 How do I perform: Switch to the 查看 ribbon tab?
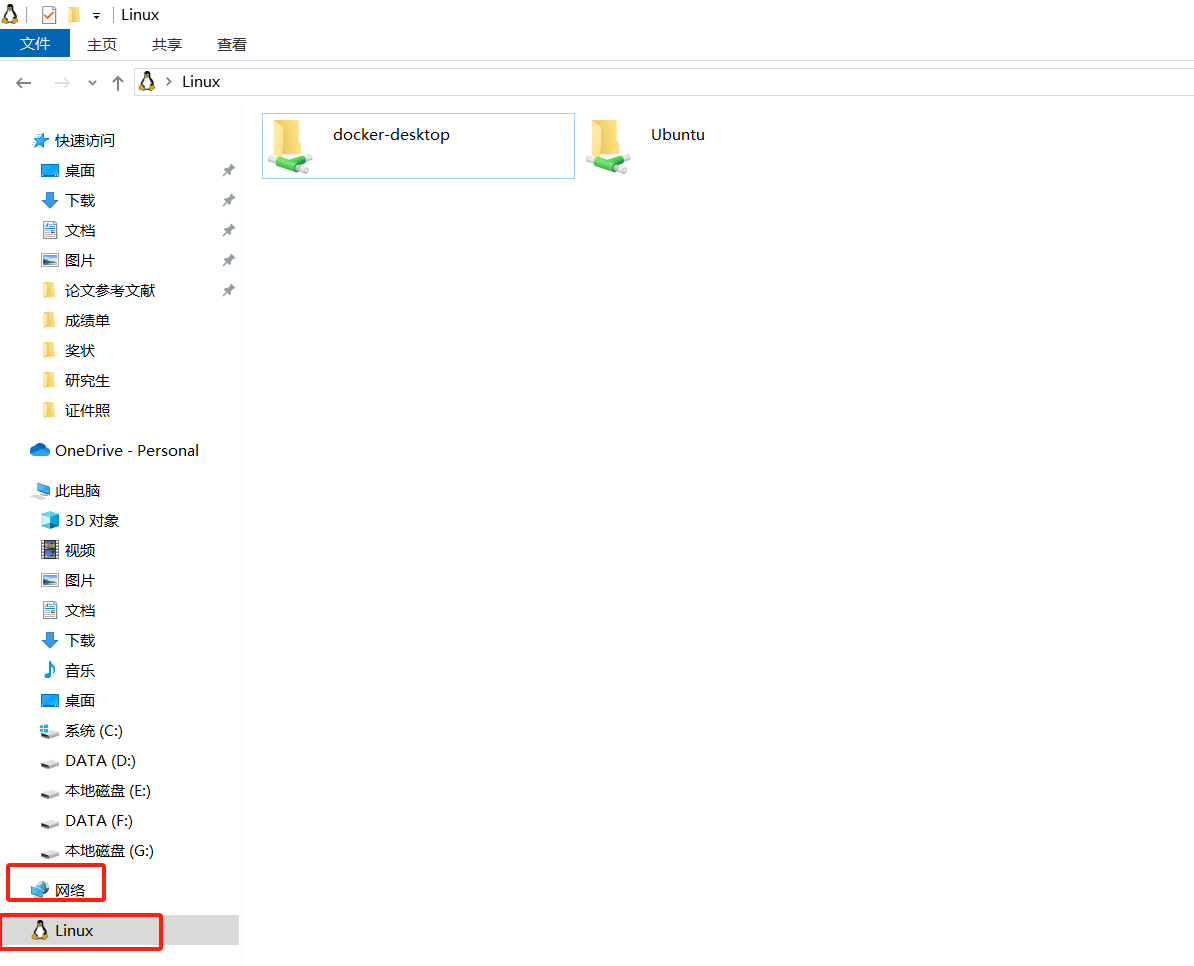(231, 45)
